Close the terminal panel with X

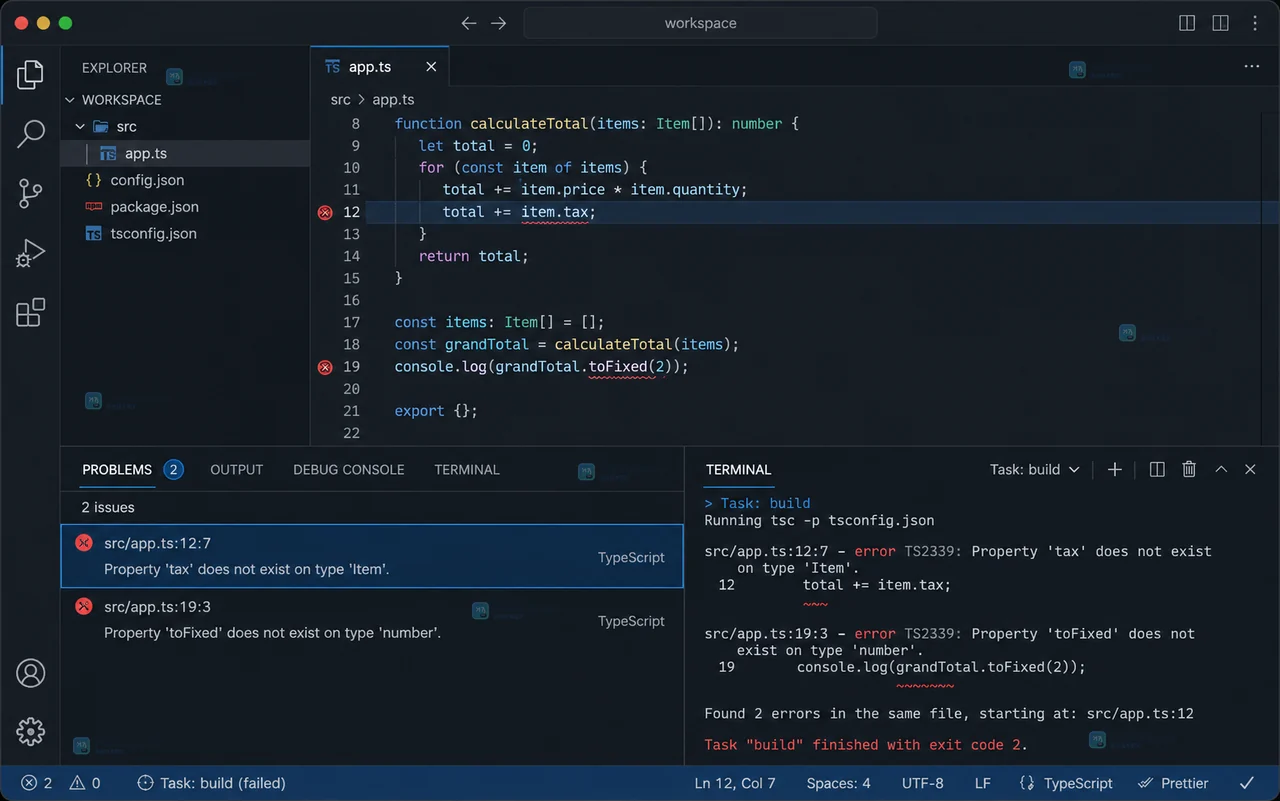click(x=1250, y=470)
